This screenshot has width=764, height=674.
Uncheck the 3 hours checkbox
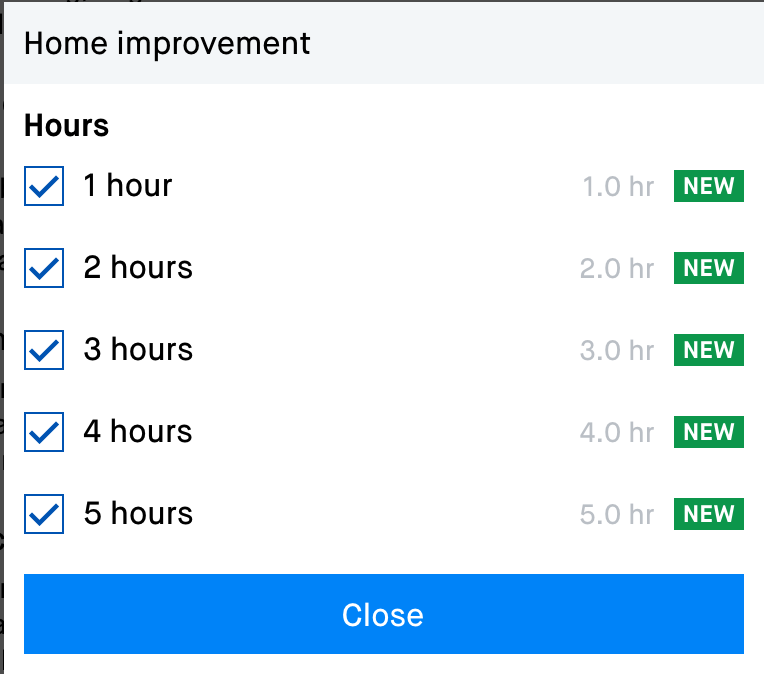pyautogui.click(x=44, y=350)
